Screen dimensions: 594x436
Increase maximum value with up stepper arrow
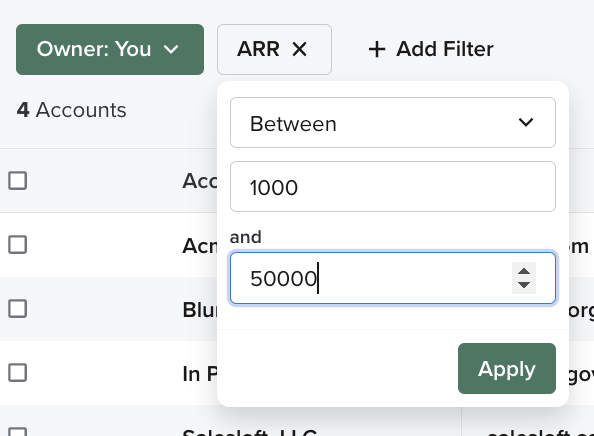pos(524,271)
